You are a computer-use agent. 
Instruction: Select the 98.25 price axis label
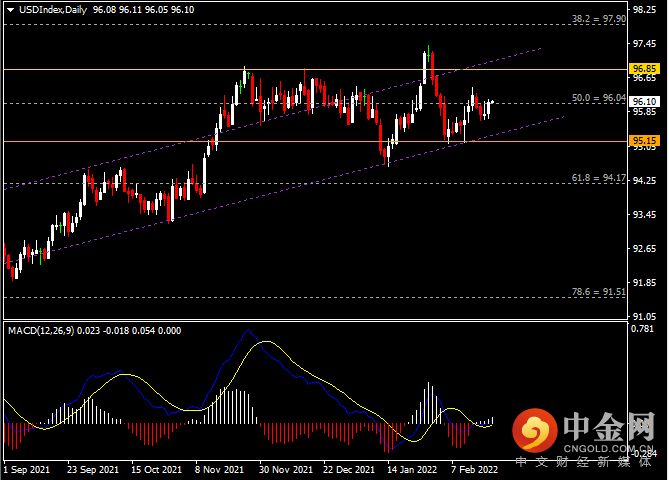coord(644,10)
